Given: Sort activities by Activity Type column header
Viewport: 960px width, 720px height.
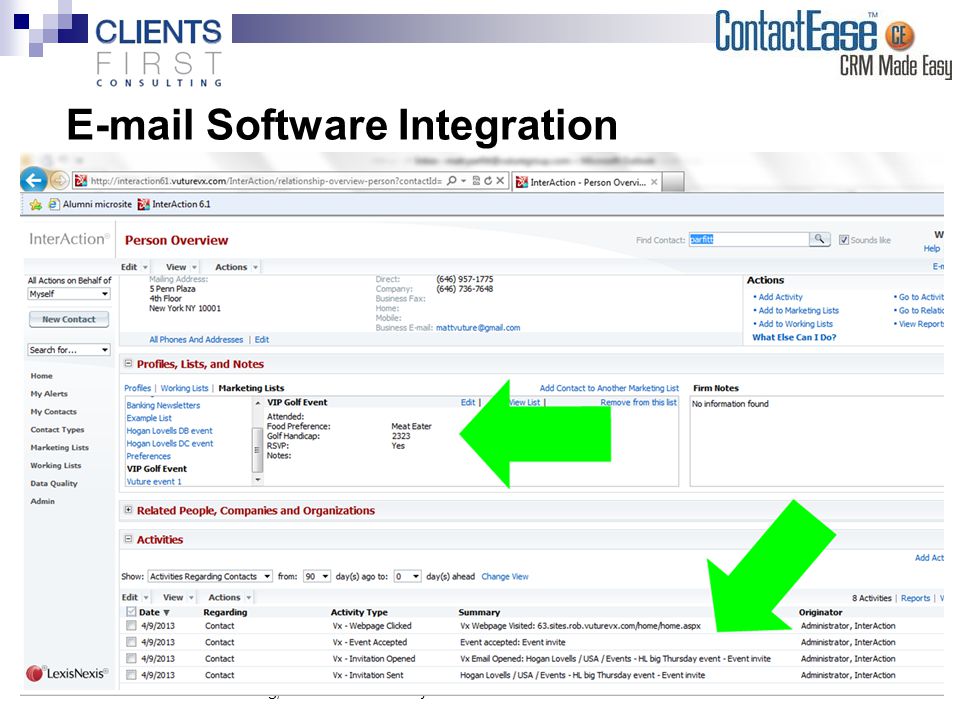Looking at the screenshot, I should pos(359,612).
